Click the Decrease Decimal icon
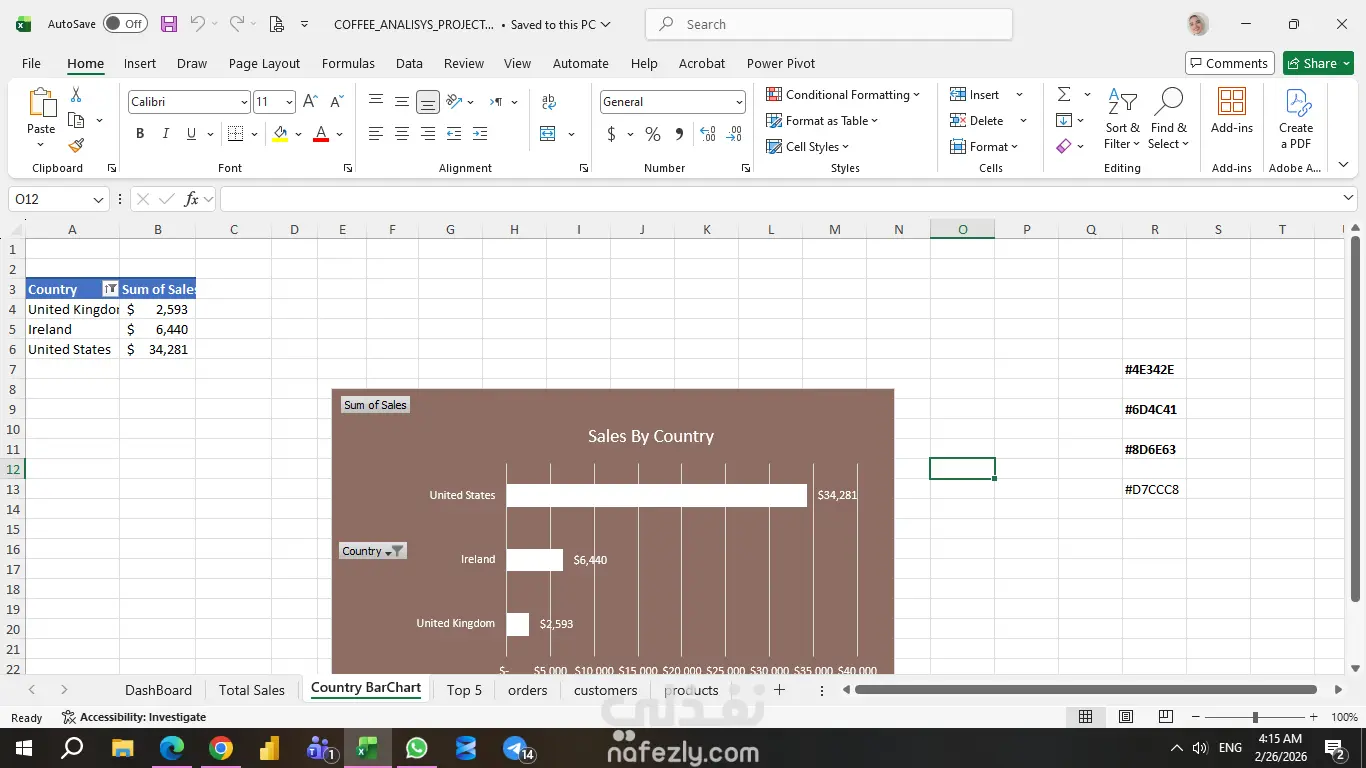The height and width of the screenshot is (768, 1366). 734,134
